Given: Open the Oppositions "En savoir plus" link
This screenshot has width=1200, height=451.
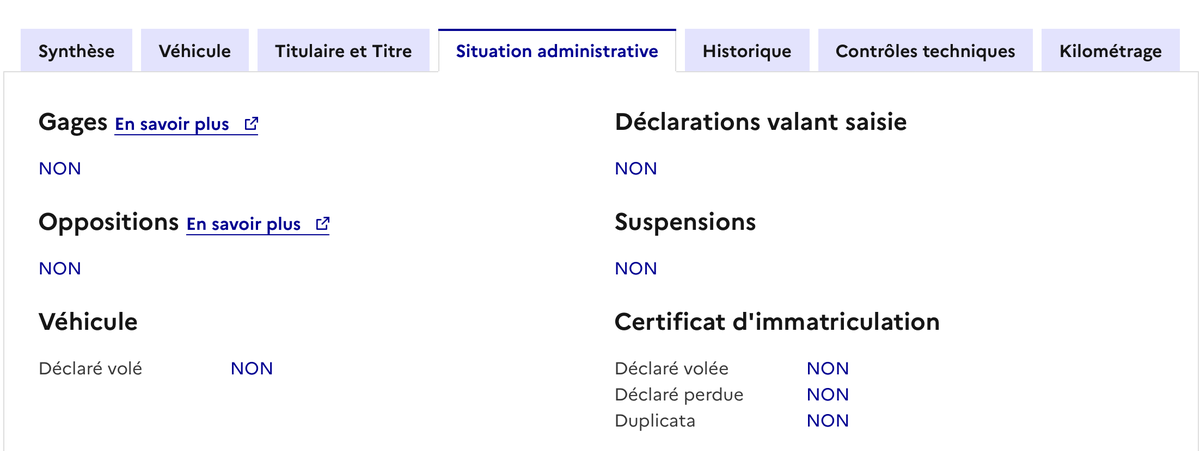Looking at the screenshot, I should coord(243,225).
